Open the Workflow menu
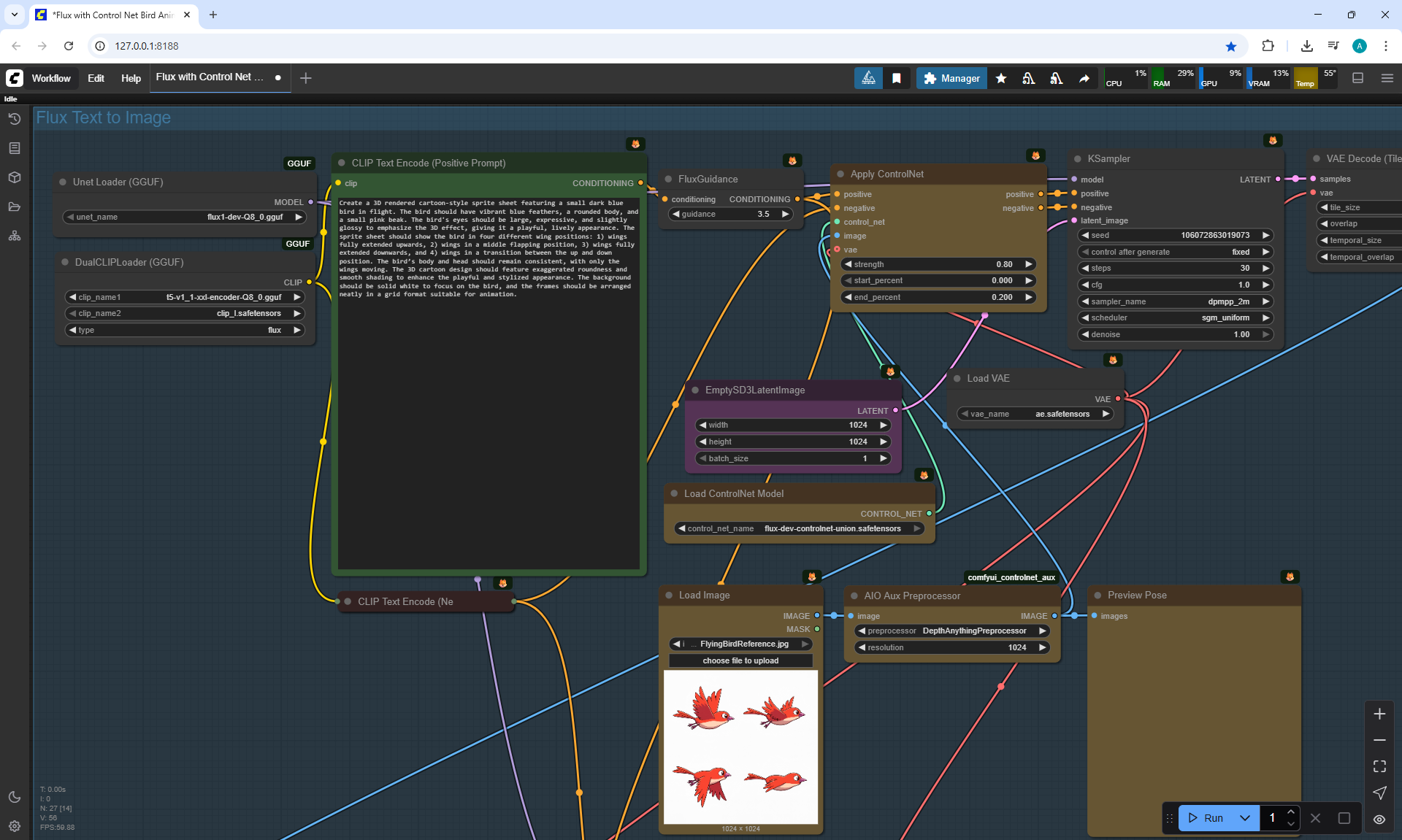The width and height of the screenshot is (1402, 840). click(51, 78)
